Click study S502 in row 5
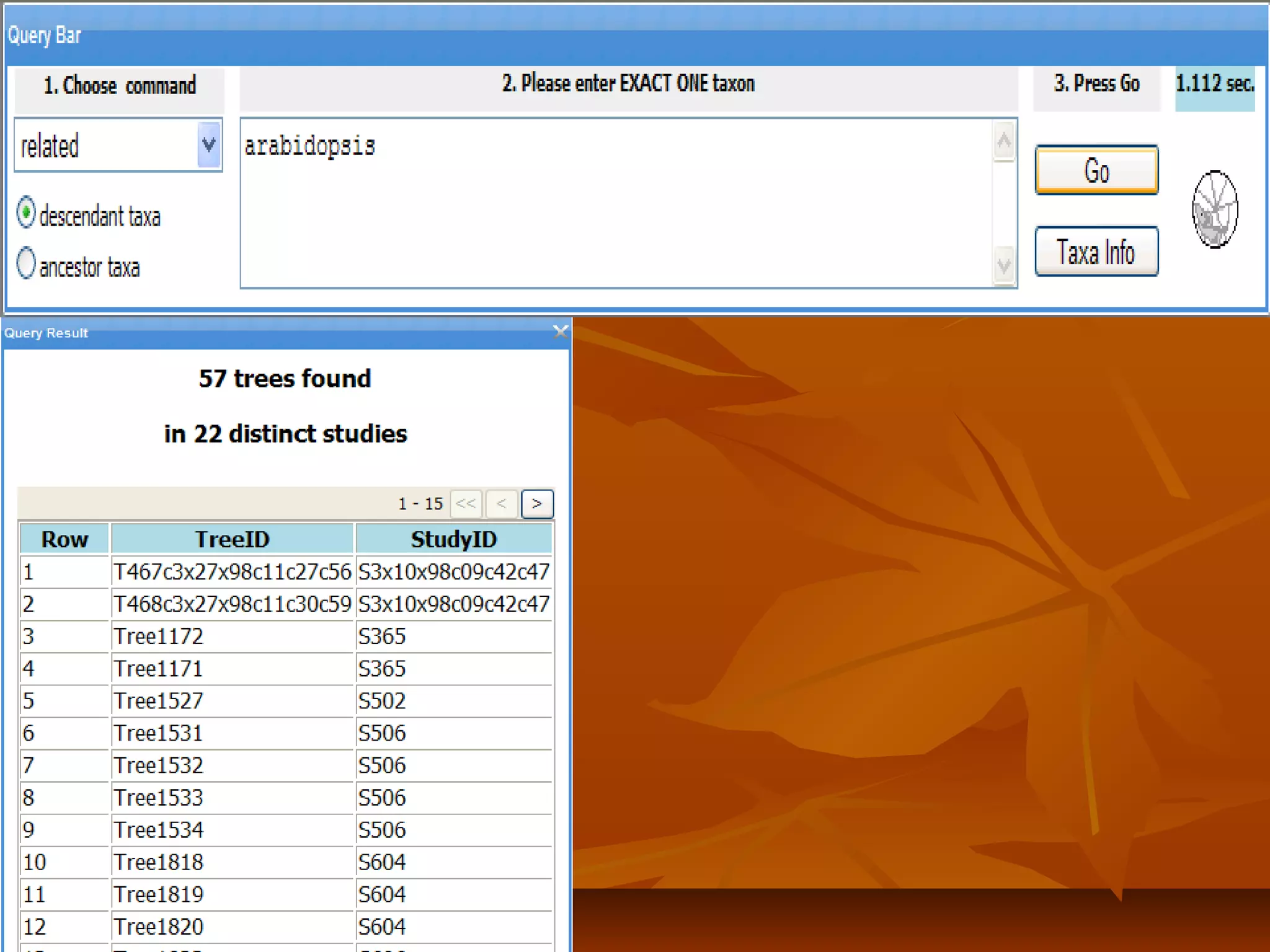This screenshot has height=952, width=1270. (382, 700)
